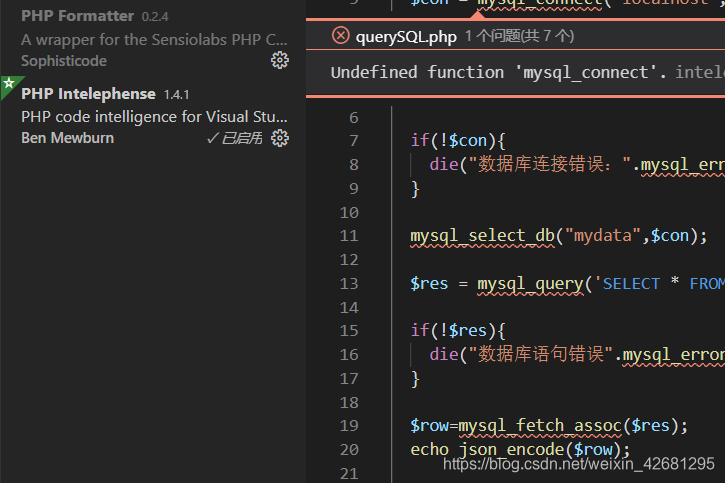
Task: Click the if(!$res){ statement on line 15
Action: pos(458,331)
